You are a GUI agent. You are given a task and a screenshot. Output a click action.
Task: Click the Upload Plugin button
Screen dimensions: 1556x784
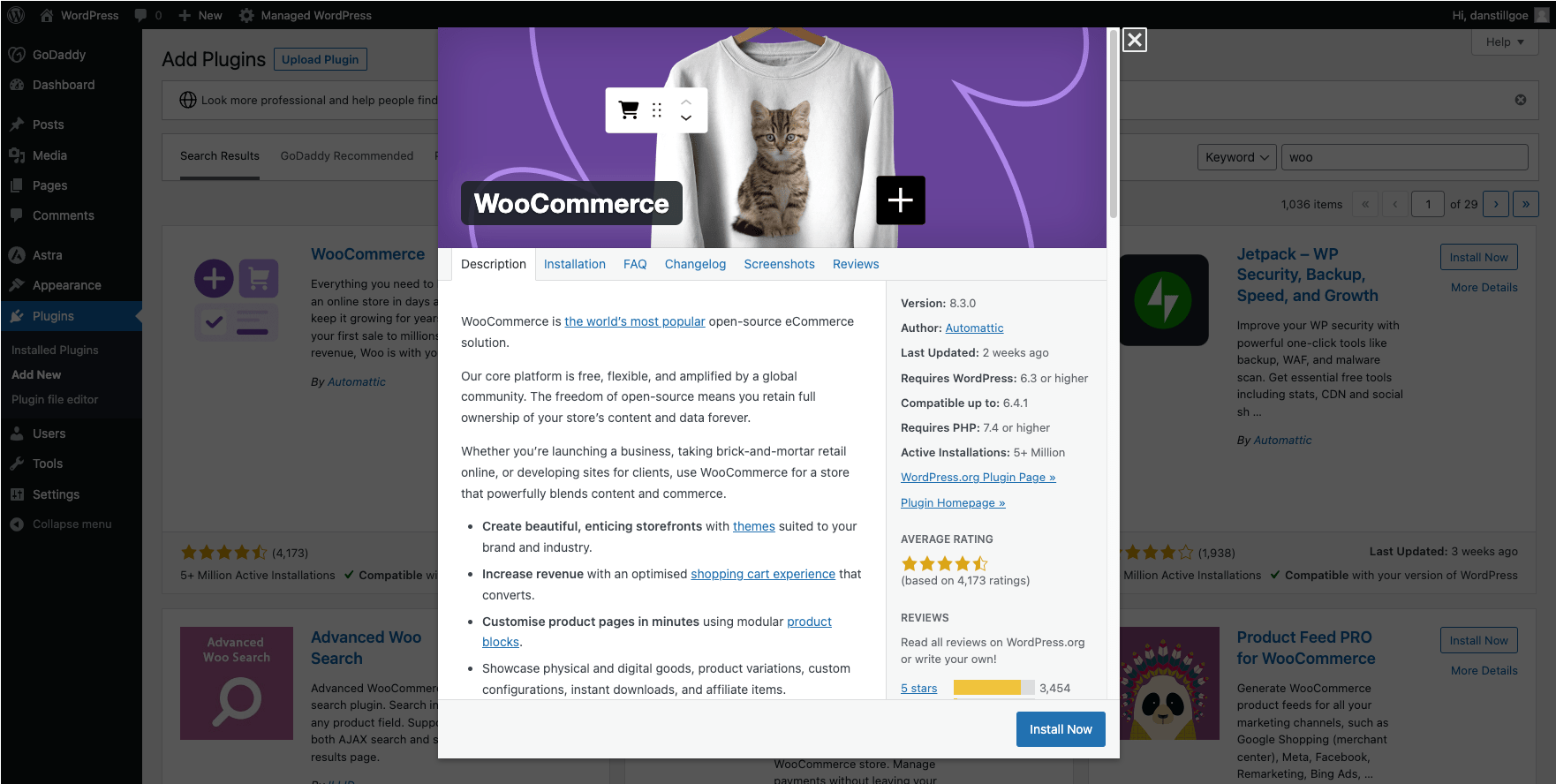tap(321, 59)
